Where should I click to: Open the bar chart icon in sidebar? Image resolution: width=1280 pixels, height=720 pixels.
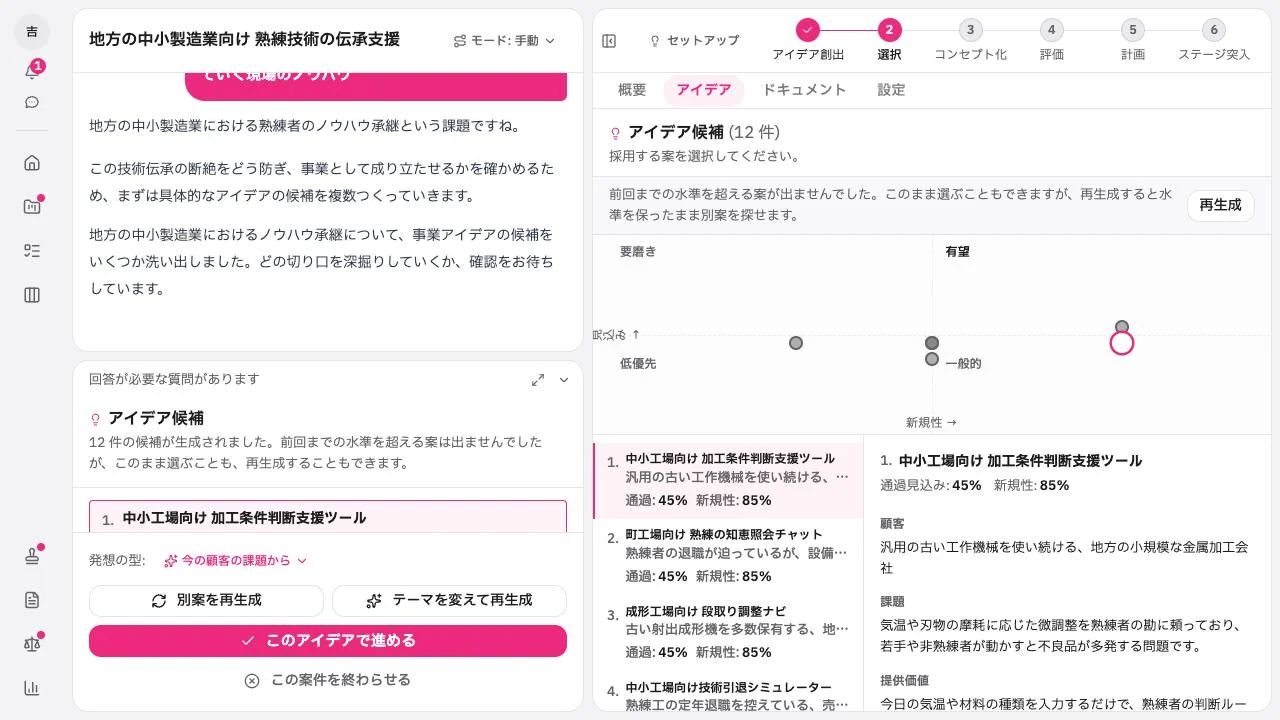tap(32, 688)
